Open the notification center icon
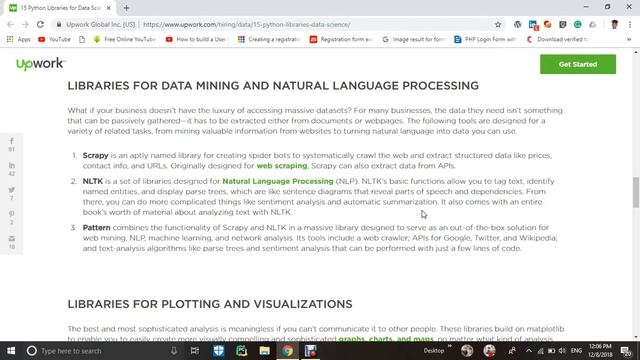 (626, 351)
